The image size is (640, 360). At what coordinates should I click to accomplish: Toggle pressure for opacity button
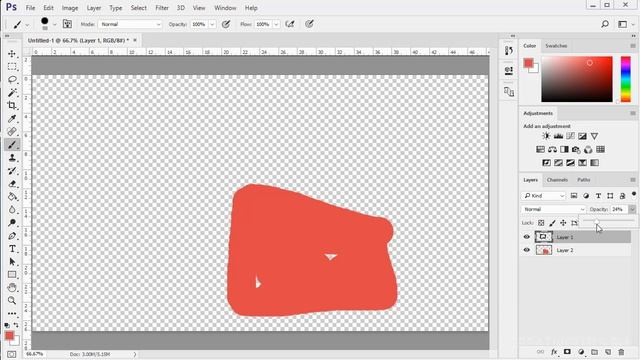click(x=226, y=24)
